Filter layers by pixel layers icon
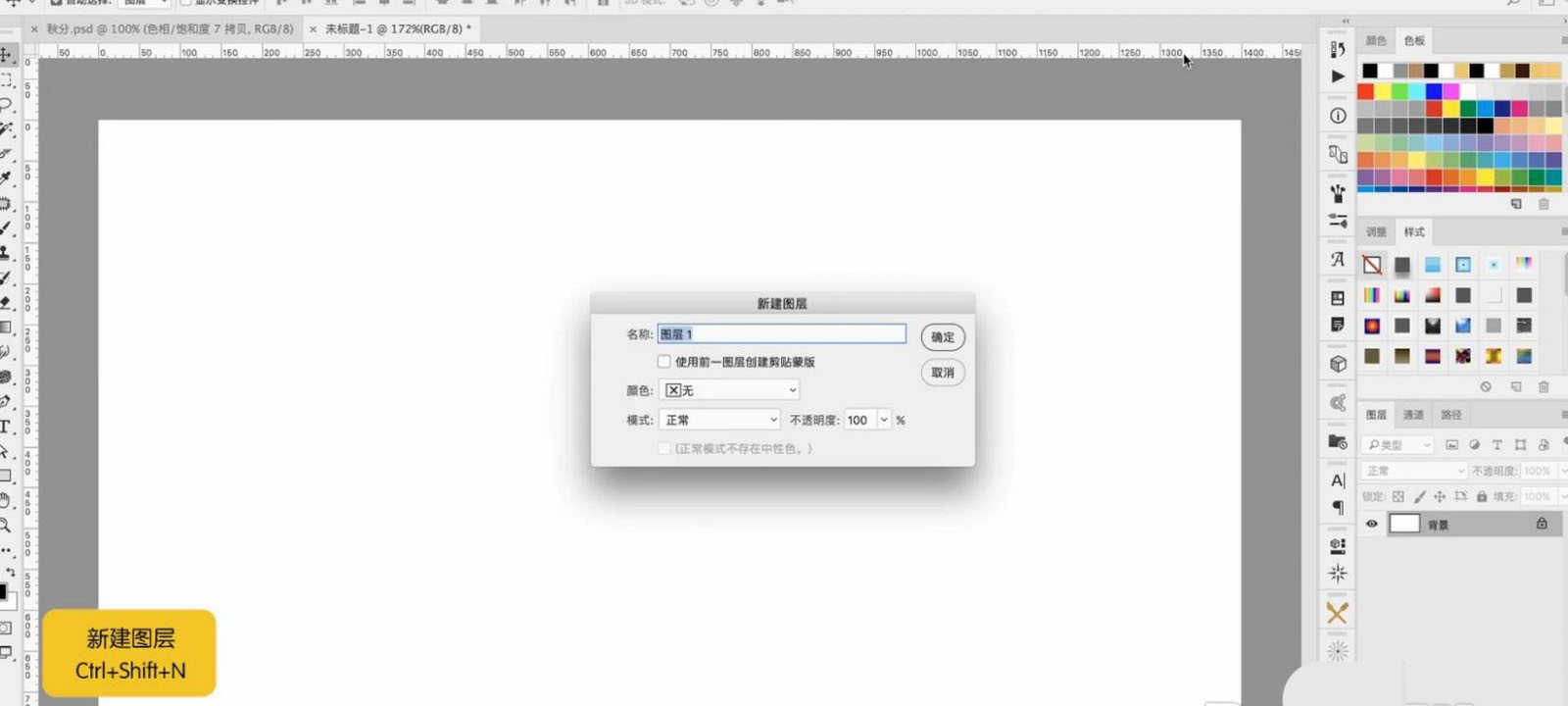The width and height of the screenshot is (1568, 706). click(x=1451, y=445)
